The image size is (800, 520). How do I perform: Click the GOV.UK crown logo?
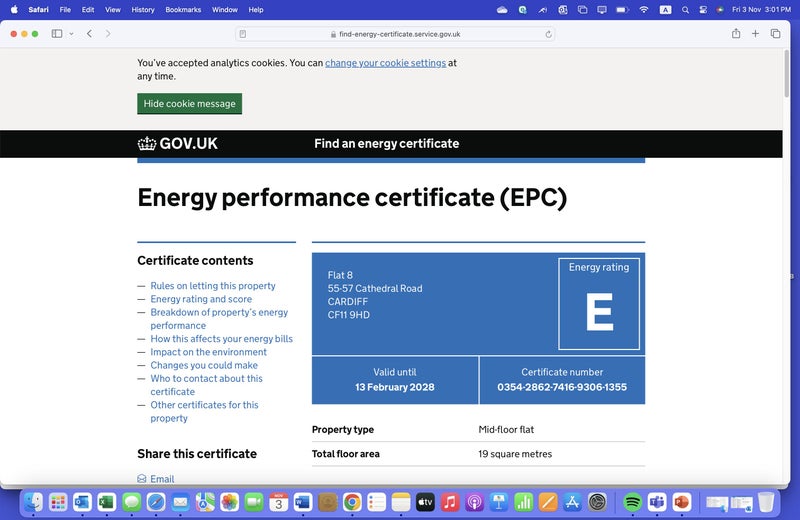tap(147, 143)
